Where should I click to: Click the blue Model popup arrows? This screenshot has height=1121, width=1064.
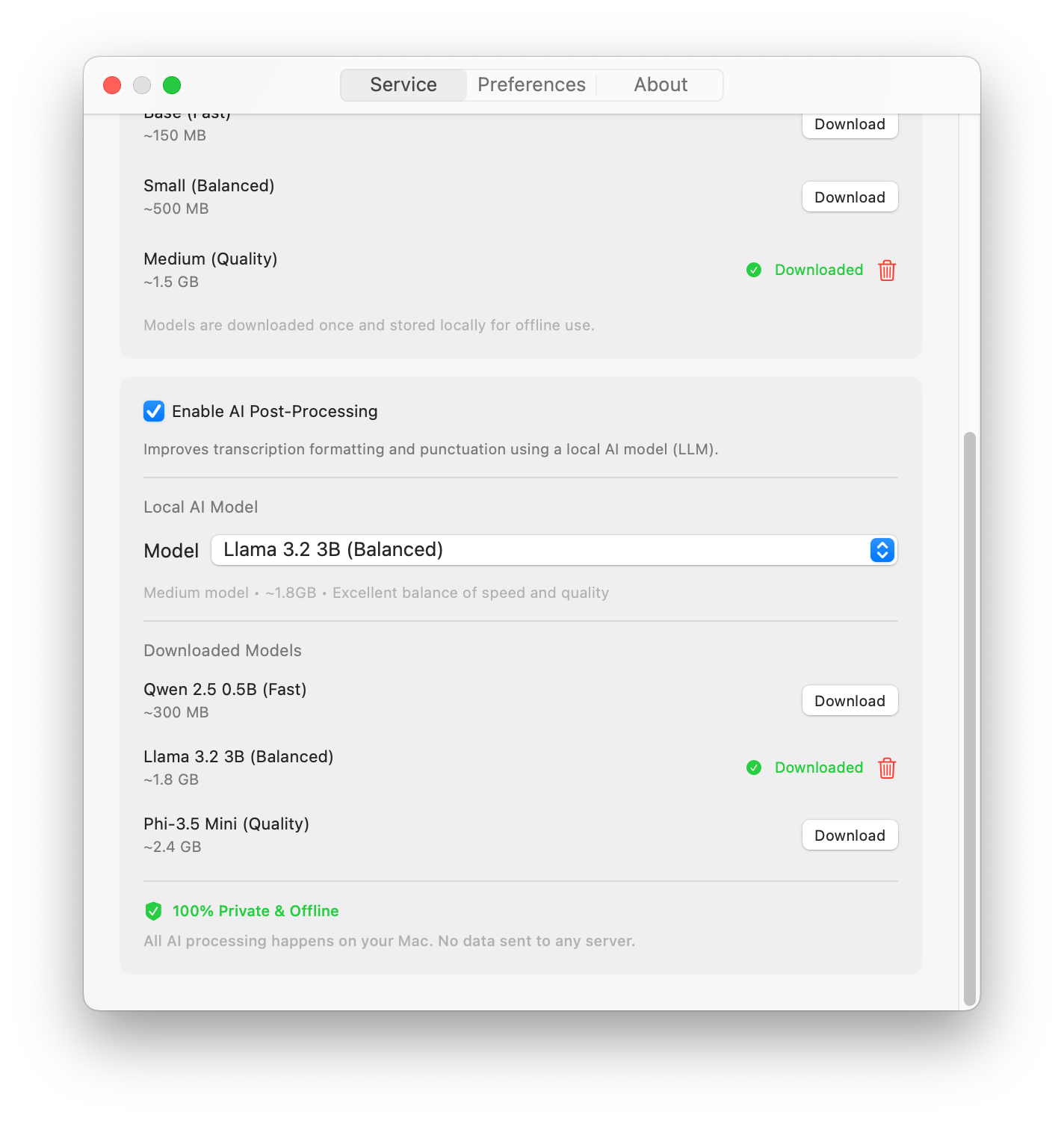point(882,550)
